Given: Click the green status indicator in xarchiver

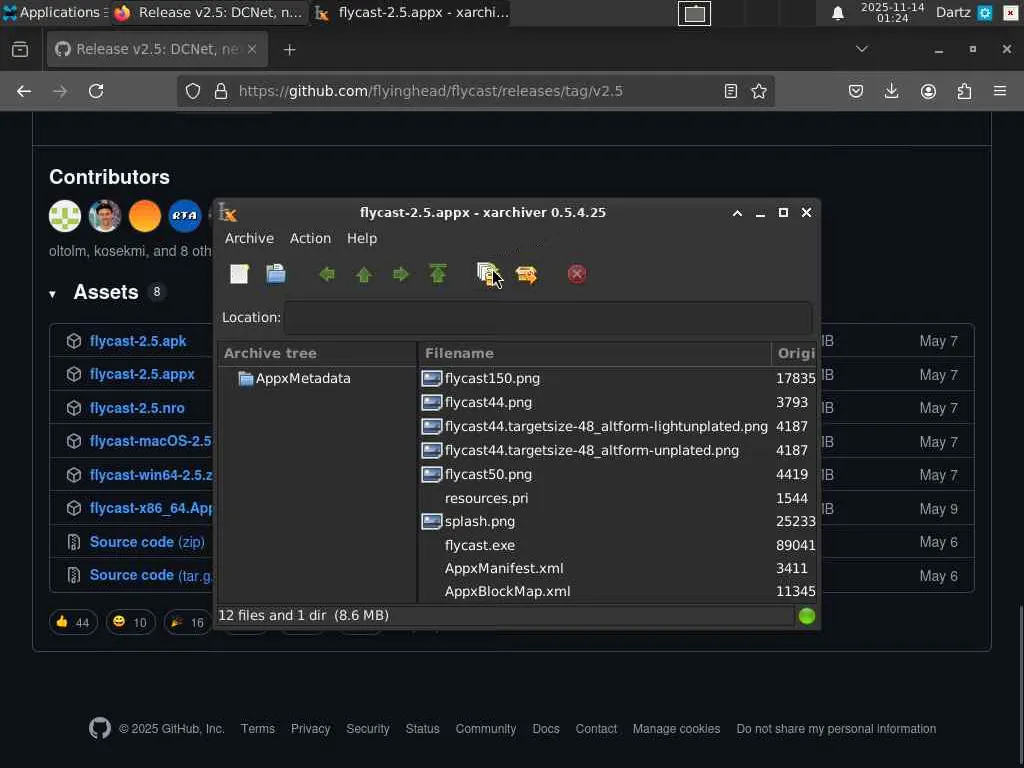Looking at the screenshot, I should tap(807, 616).
